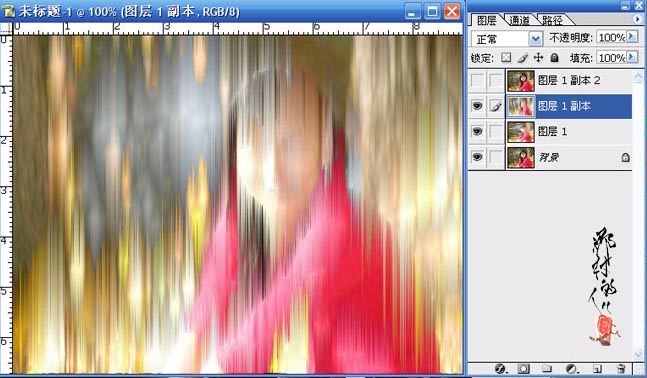
Task: Hide the 图层 1 layer
Action: (477, 132)
